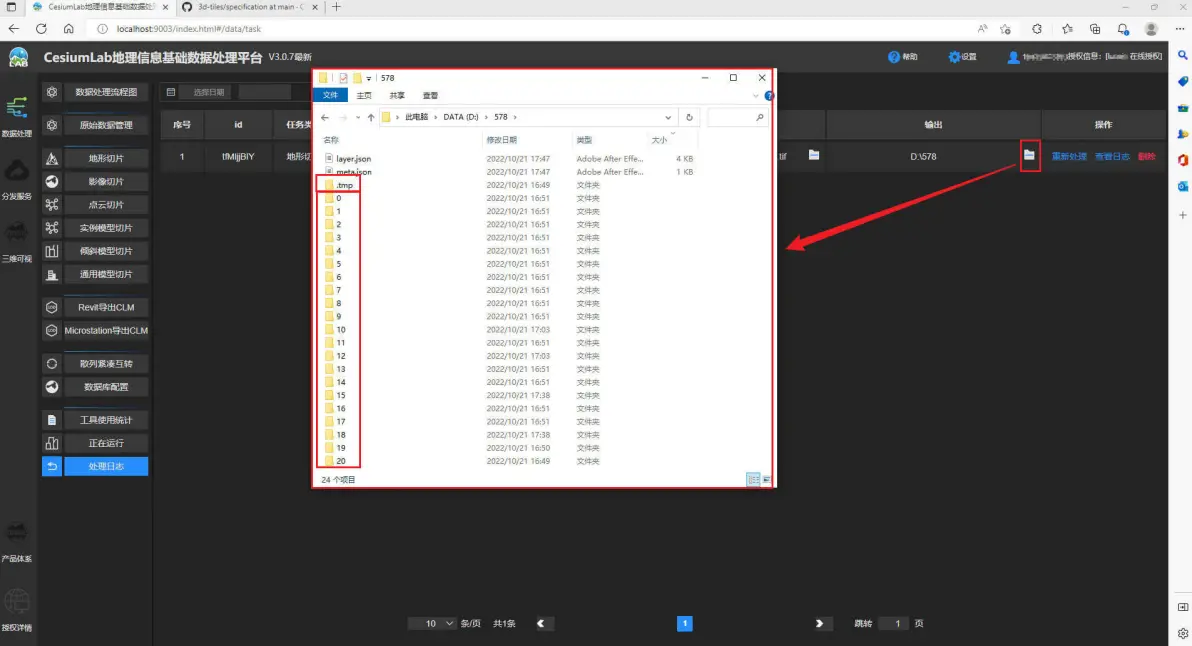Click the icon beside Microstation导出CLM

[52, 331]
